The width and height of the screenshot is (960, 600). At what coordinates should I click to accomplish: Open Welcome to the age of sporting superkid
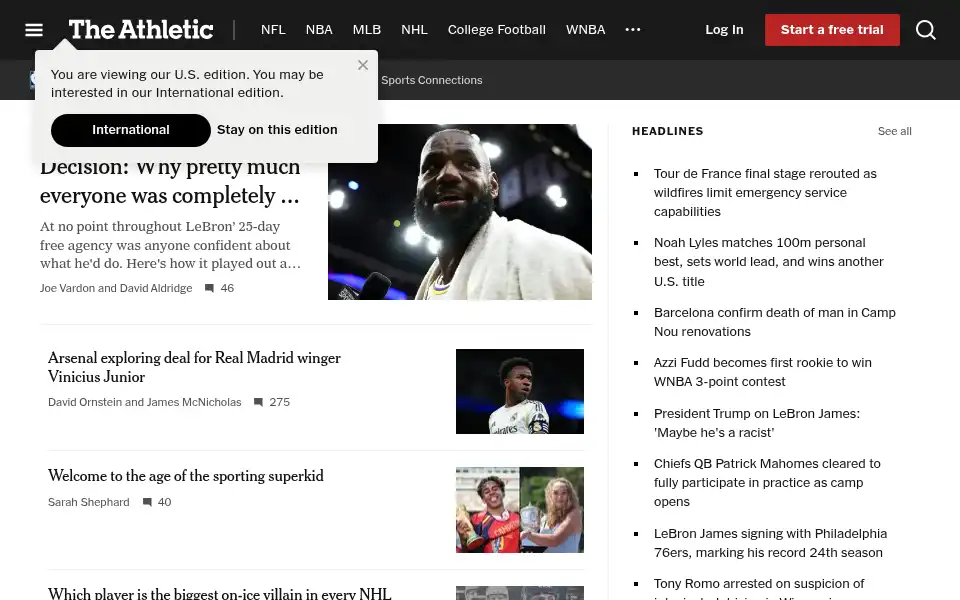pos(186,476)
